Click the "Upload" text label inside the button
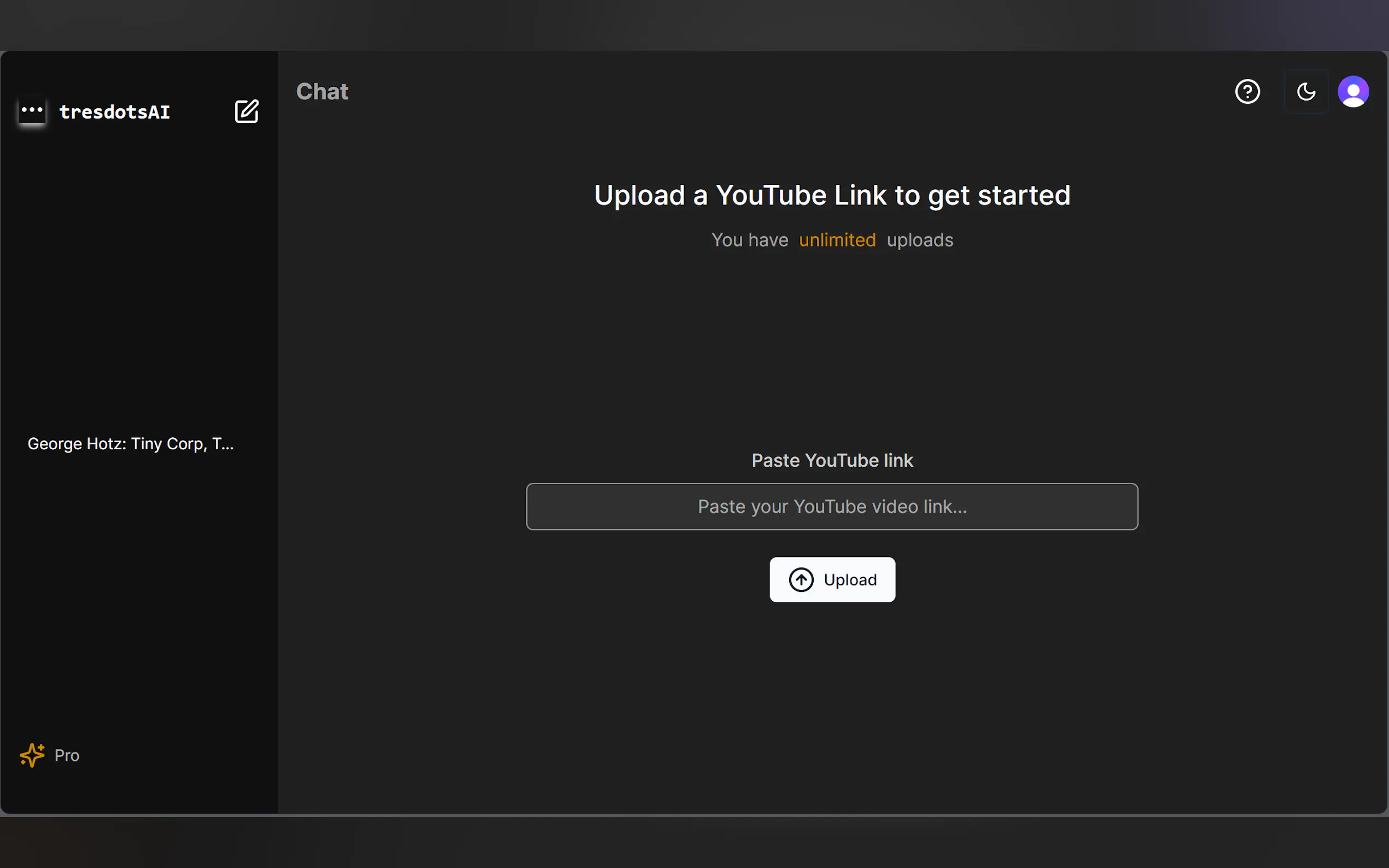 850,580
